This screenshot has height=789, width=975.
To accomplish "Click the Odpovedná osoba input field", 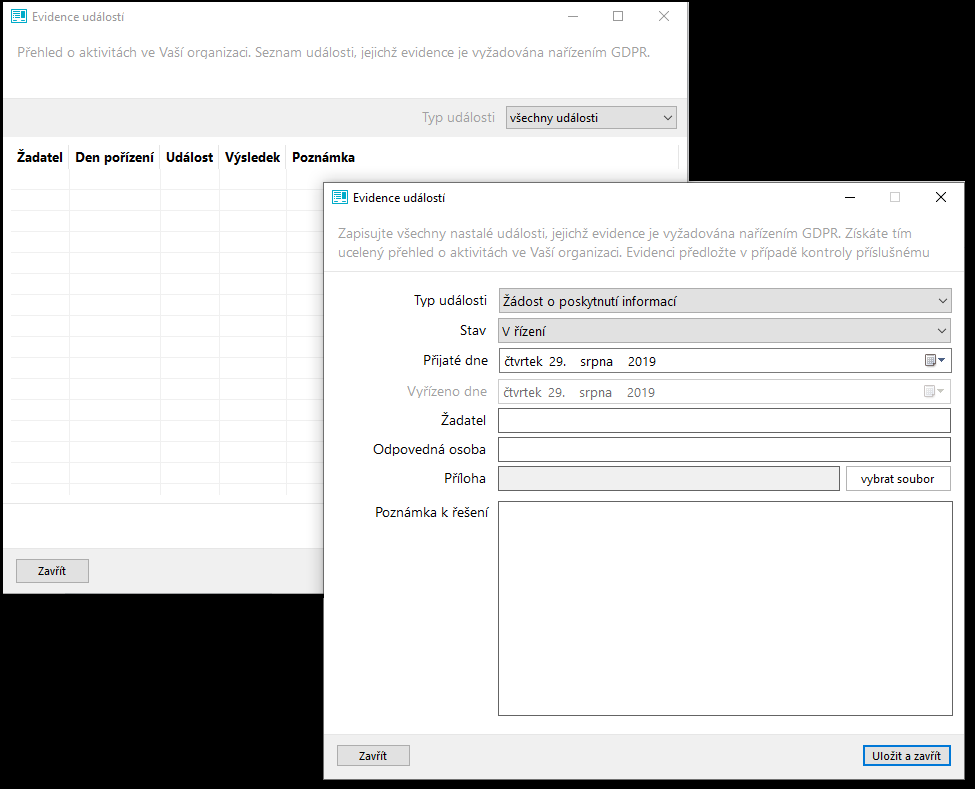I will coord(724,450).
